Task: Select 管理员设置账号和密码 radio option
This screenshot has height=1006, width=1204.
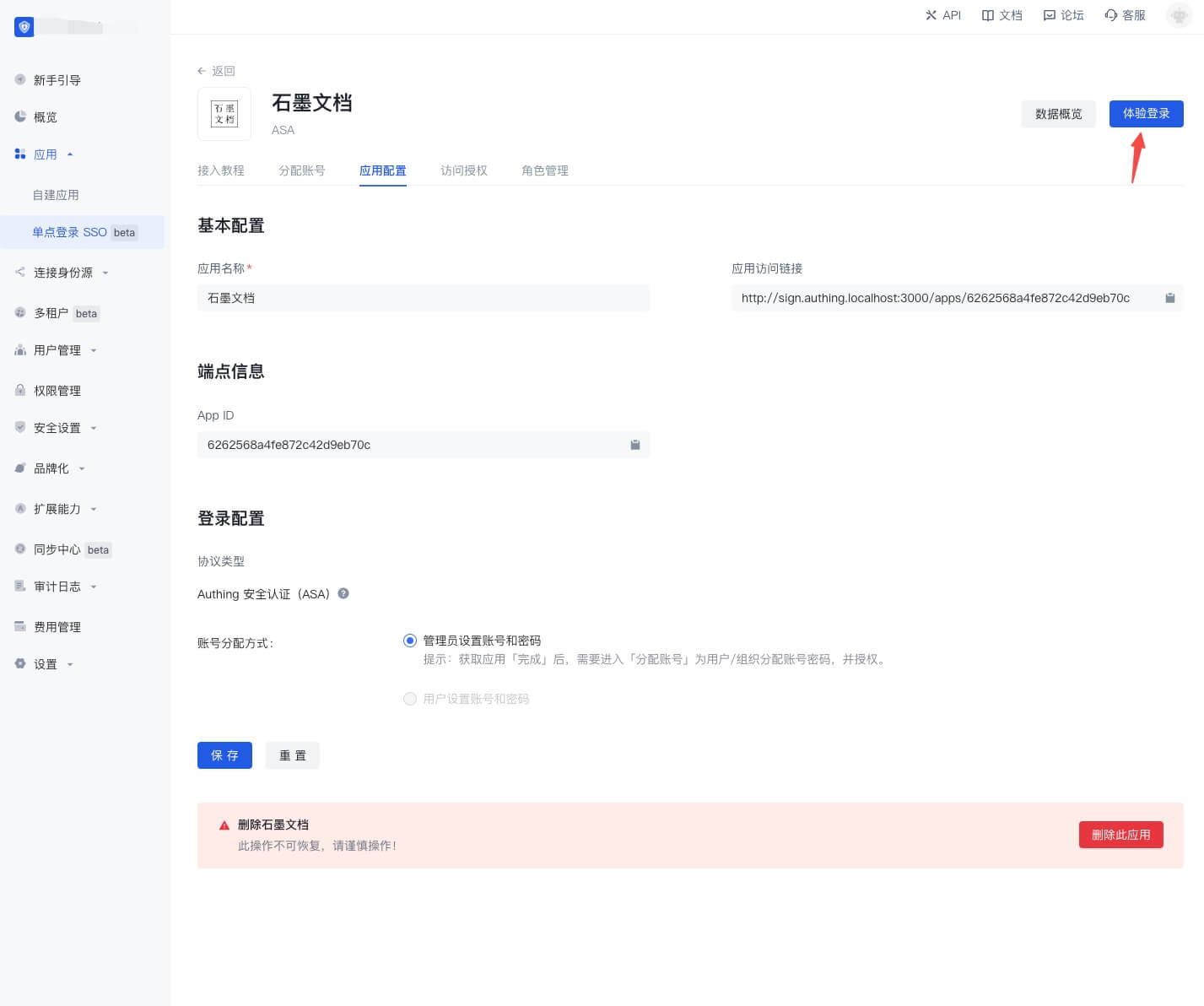Action: point(410,641)
